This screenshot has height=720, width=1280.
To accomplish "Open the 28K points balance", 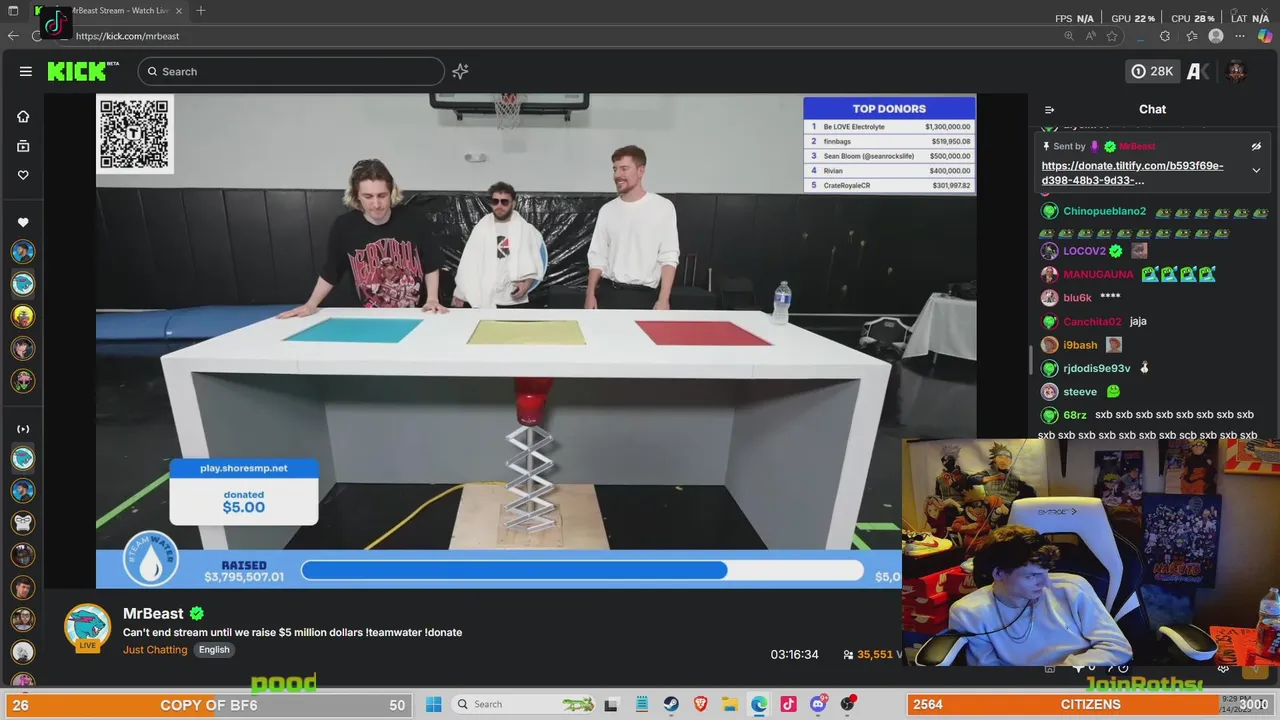I will [x=1152, y=71].
